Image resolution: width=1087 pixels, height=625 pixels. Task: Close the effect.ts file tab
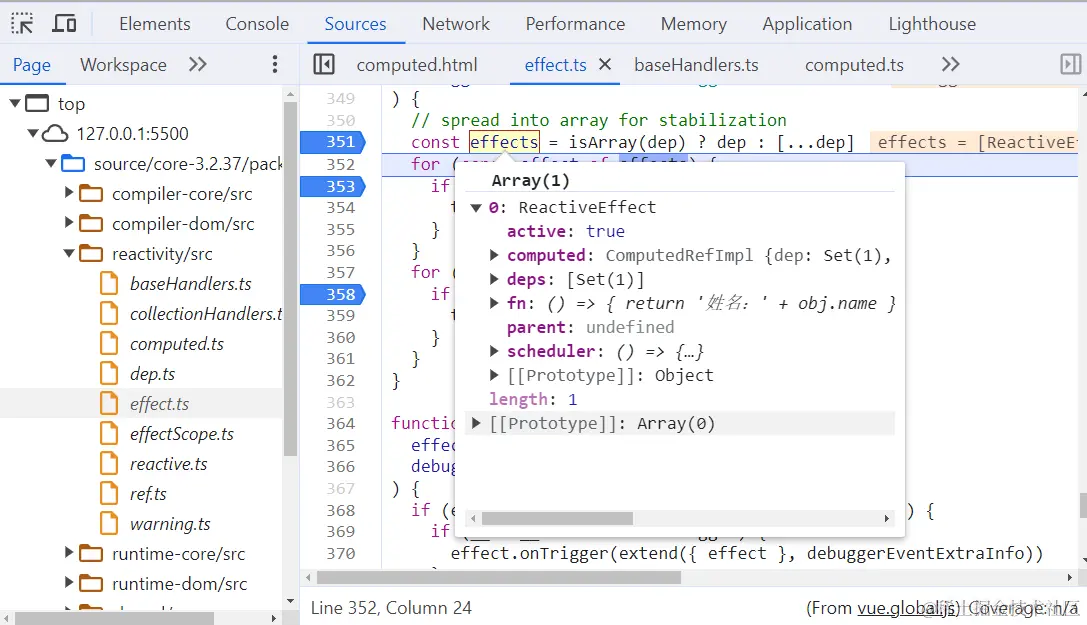[x=605, y=64]
